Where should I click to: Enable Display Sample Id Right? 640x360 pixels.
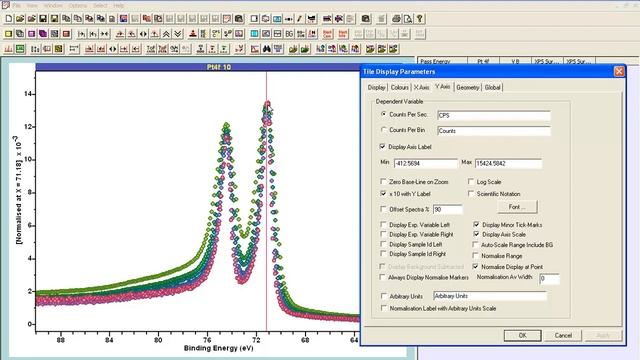click(x=383, y=254)
